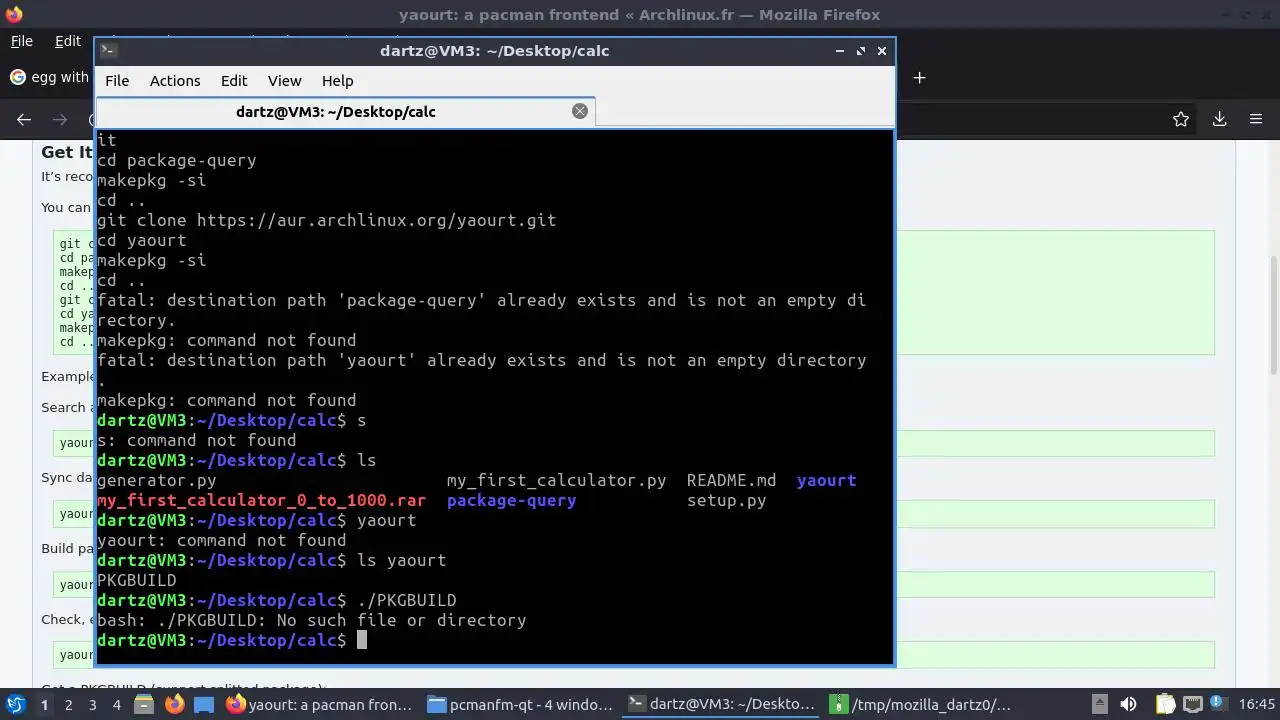The width and height of the screenshot is (1280, 720).
Task: Click 'setup.py' in the terminal listing
Action: point(726,500)
